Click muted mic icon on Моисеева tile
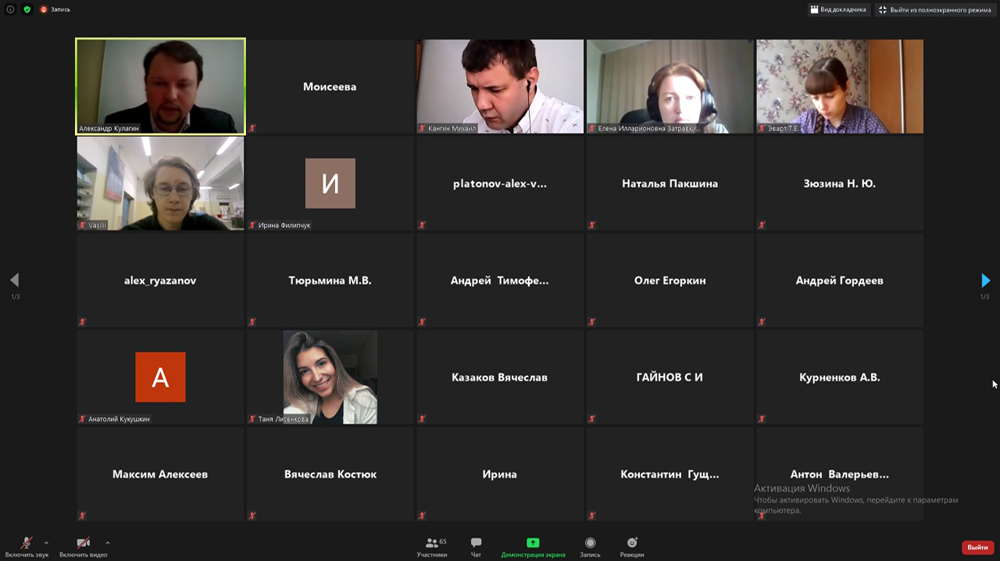 click(253, 128)
